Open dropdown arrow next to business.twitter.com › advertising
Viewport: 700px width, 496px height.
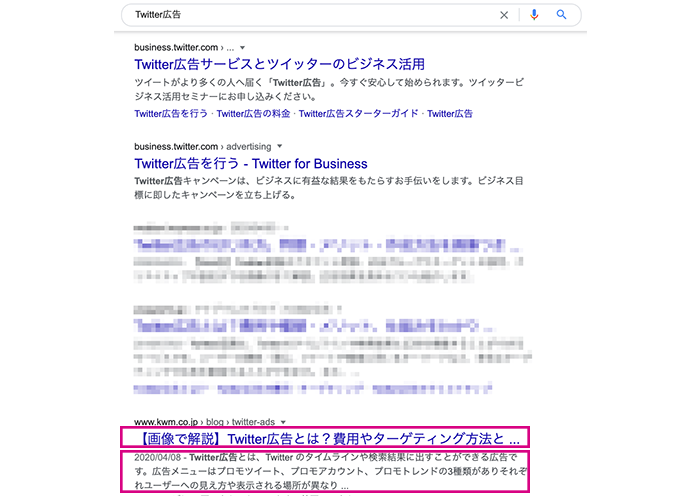[280, 146]
